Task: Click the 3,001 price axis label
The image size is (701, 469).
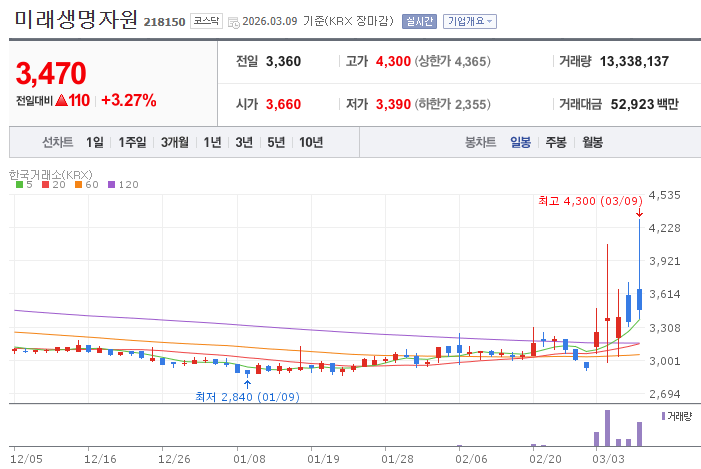Action: pyautogui.click(x=664, y=361)
